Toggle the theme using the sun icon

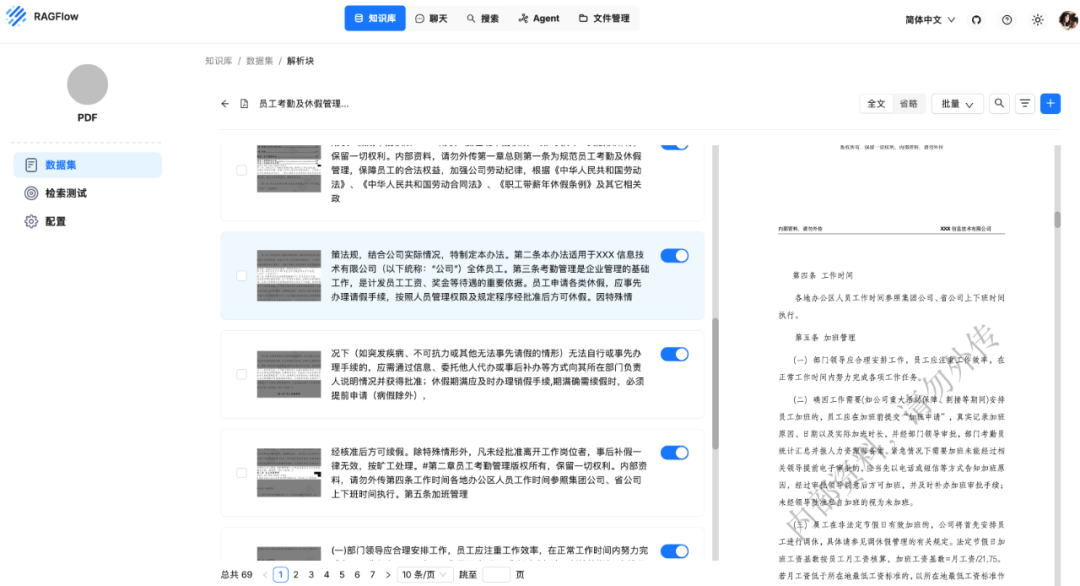[x=1037, y=18]
